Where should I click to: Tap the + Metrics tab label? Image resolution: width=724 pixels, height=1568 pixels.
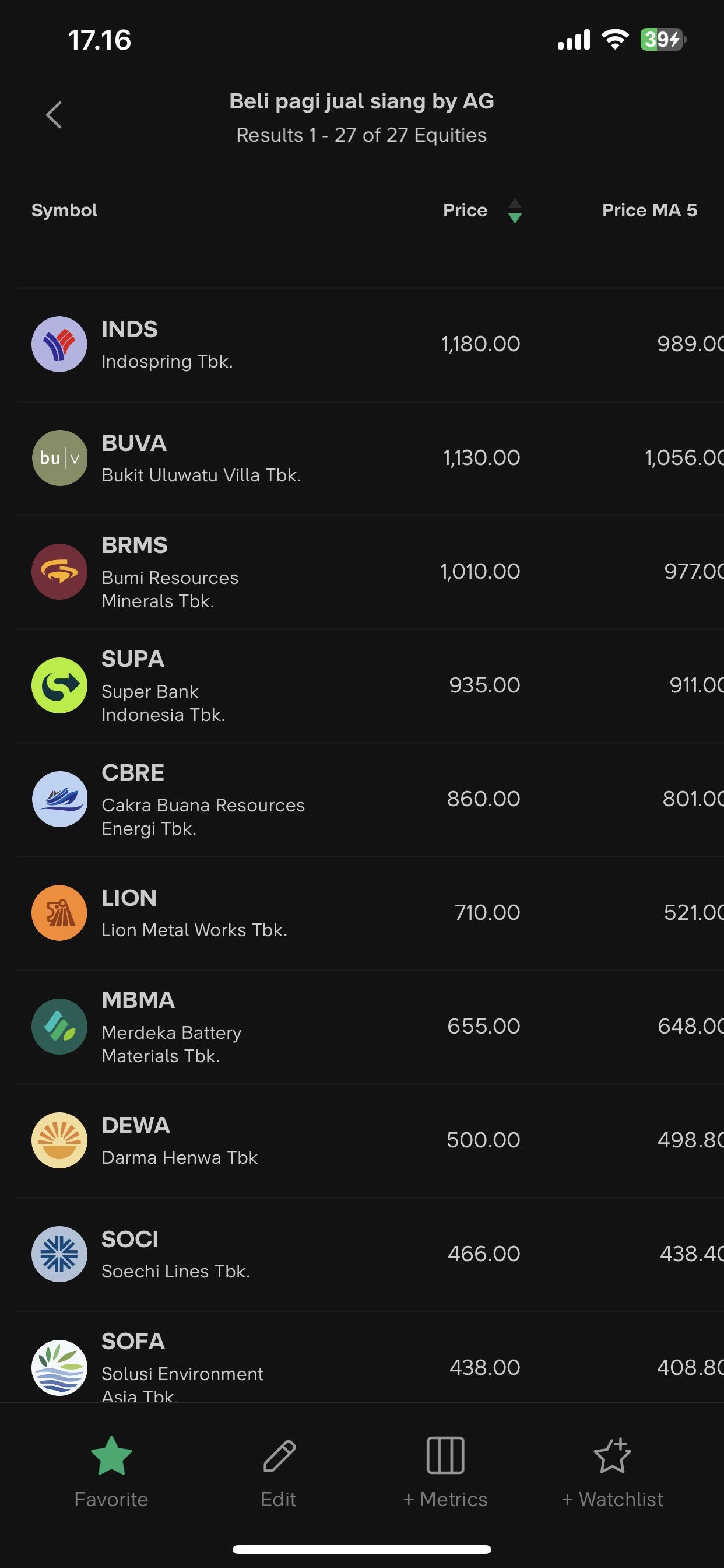(445, 1499)
